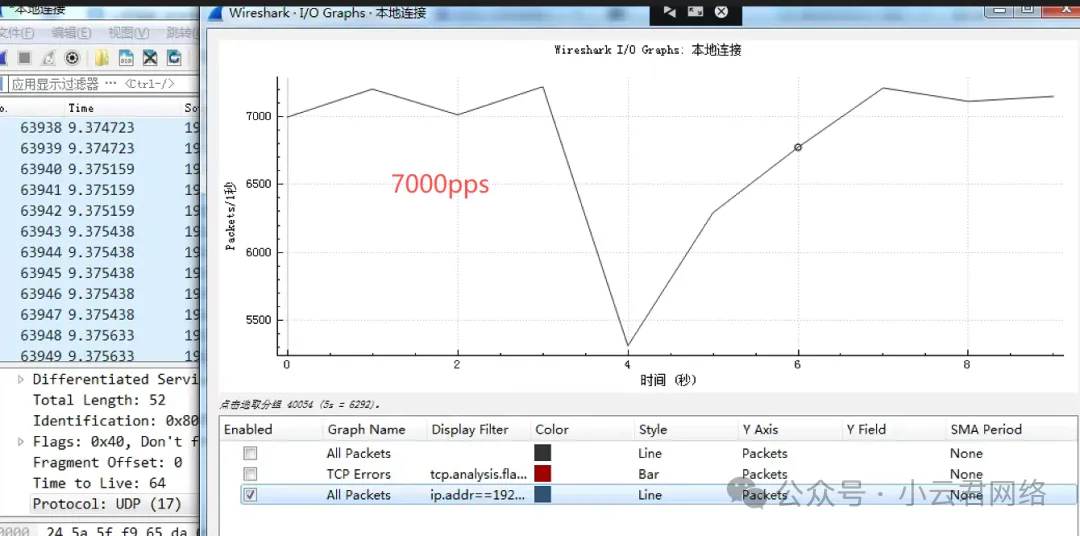Screen dimensions: 1080x536
Task: Click the reload capture file icon
Action: 174,58
